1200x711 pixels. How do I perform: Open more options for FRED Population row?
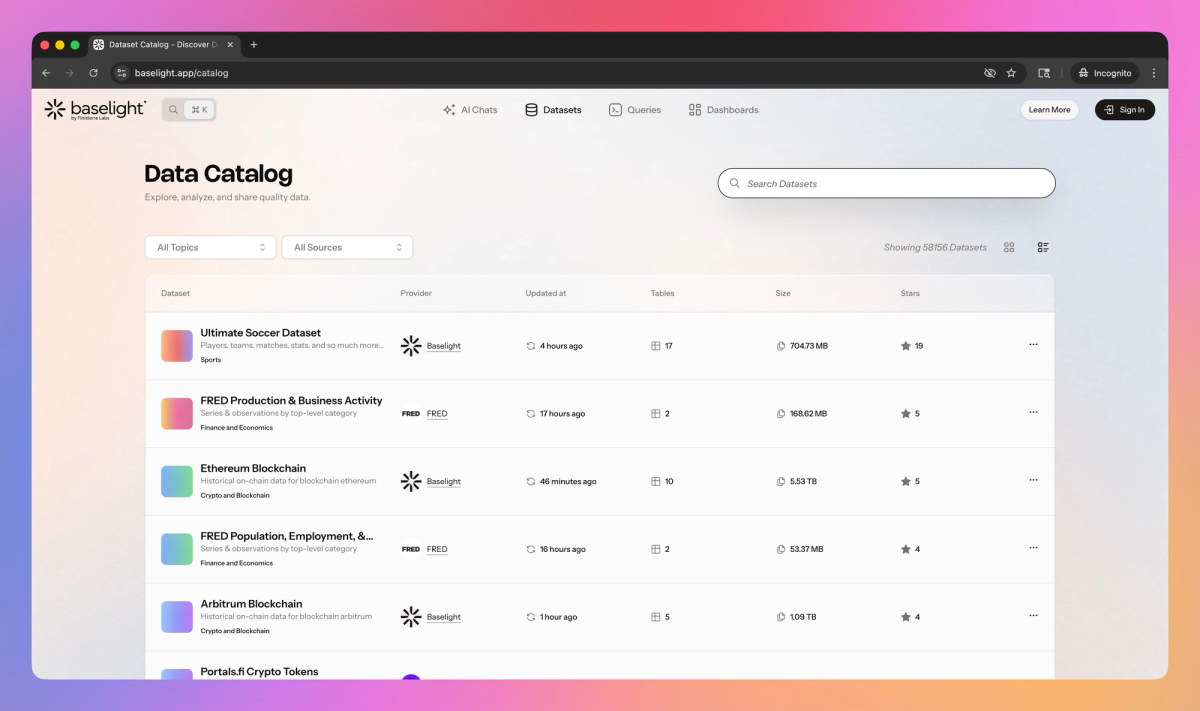(x=1033, y=548)
